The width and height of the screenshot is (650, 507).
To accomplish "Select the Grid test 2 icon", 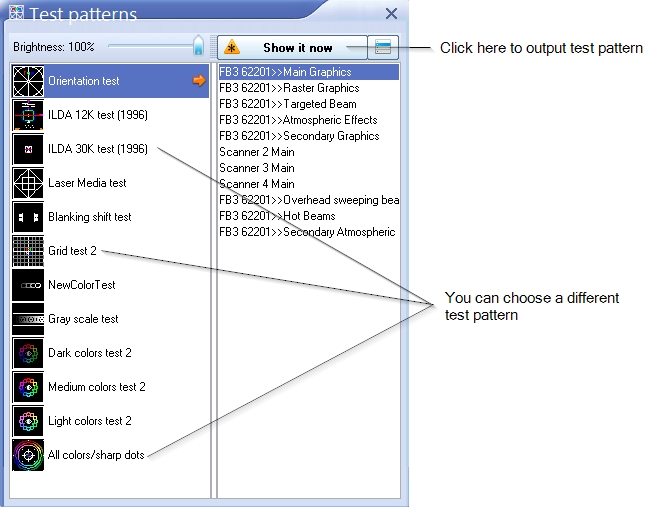I will 28,251.
